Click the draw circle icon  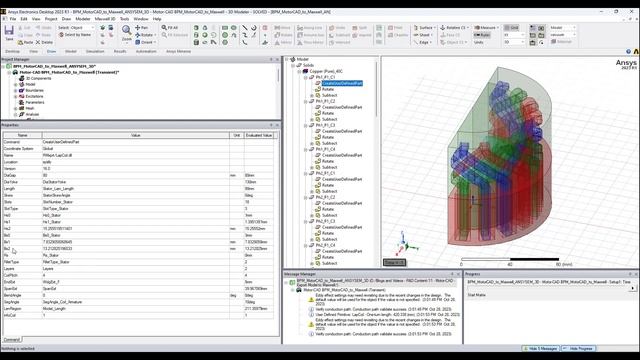point(225,35)
